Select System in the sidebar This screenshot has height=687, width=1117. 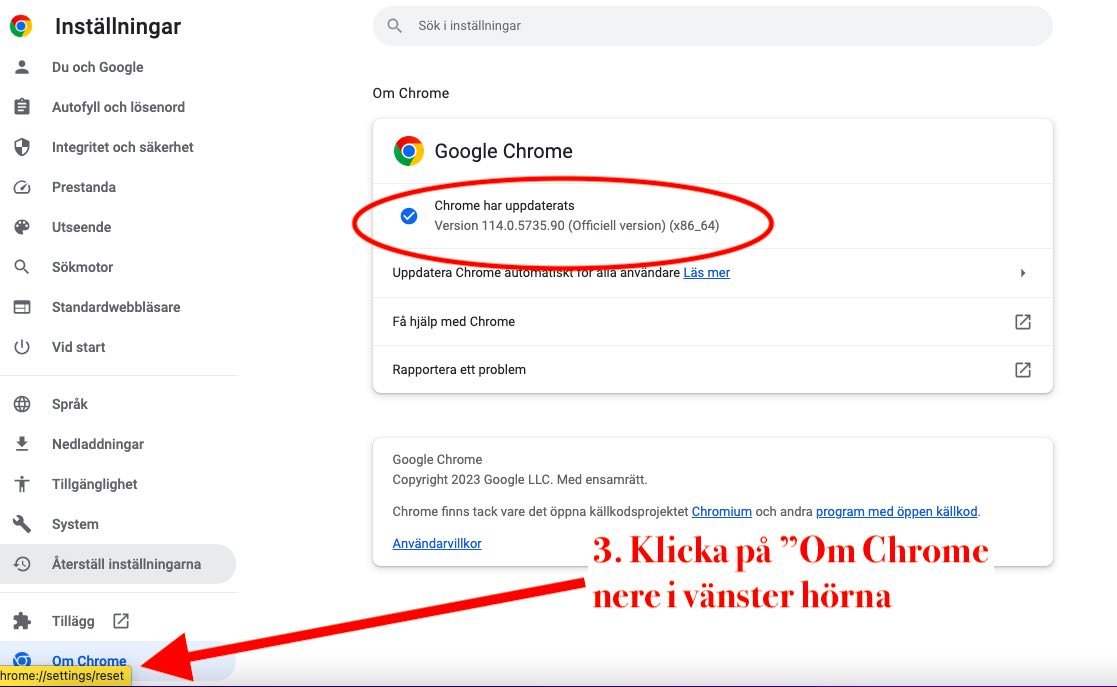click(x=75, y=524)
